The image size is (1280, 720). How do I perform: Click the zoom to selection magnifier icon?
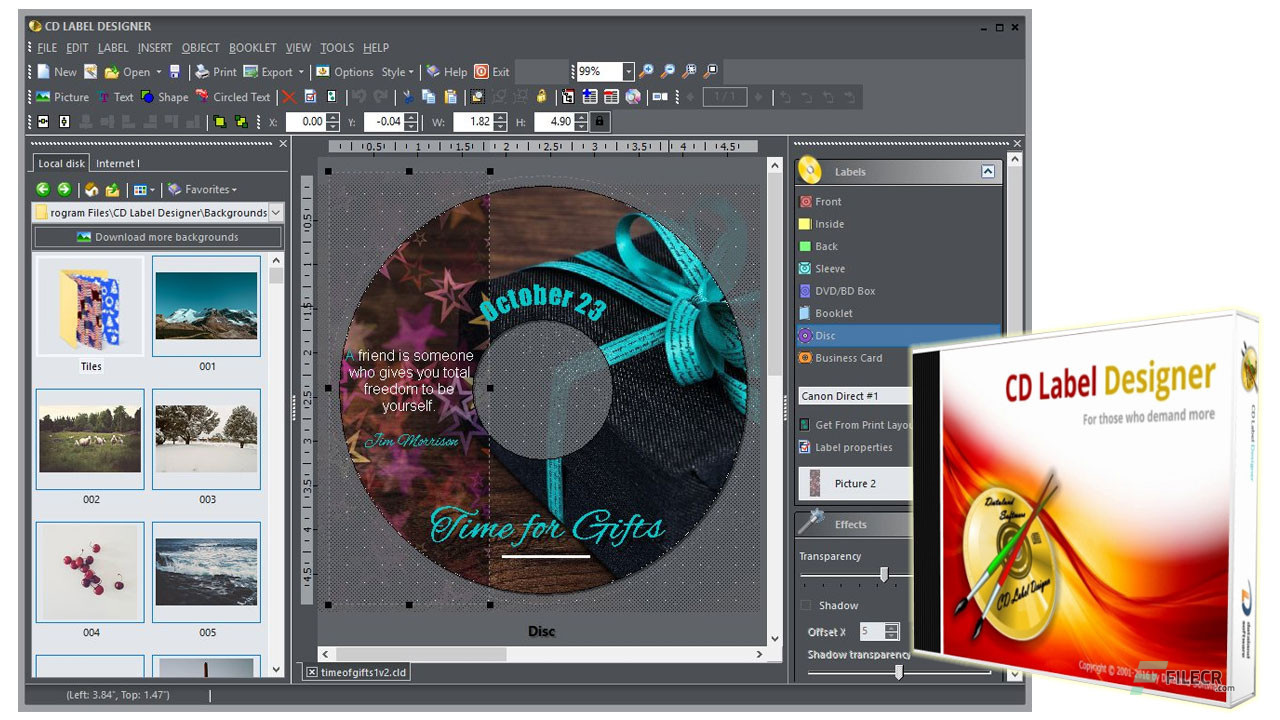click(689, 72)
